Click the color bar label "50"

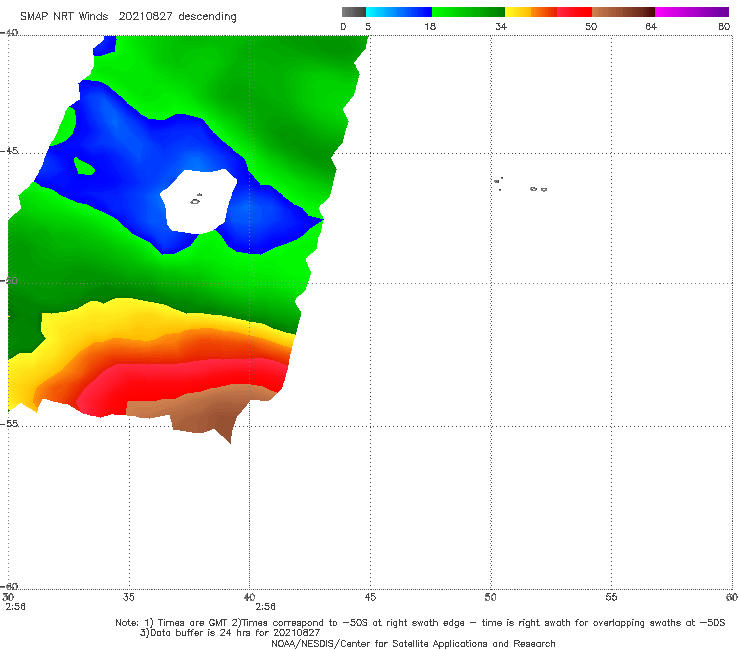click(591, 26)
